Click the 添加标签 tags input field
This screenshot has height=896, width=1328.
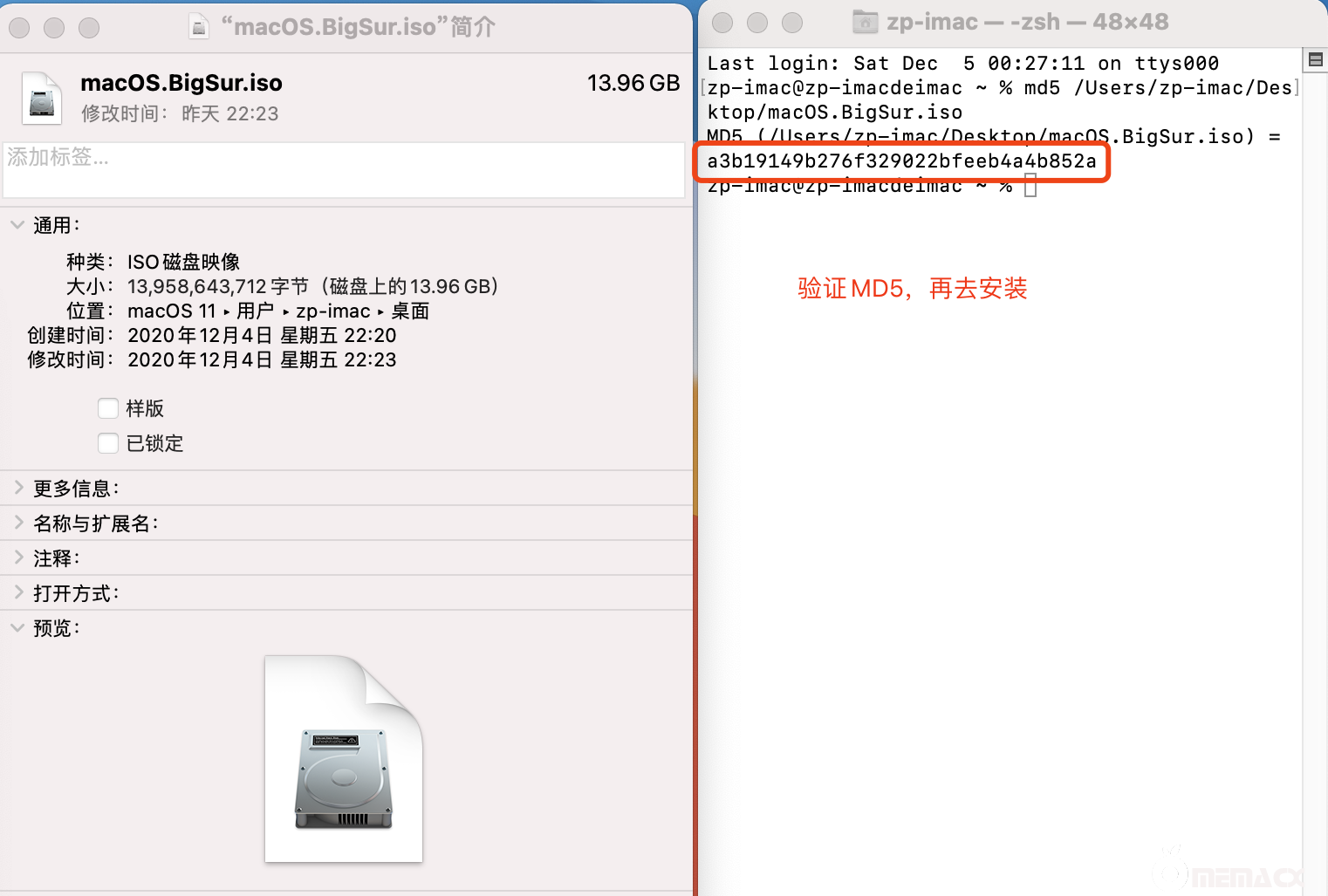(344, 170)
